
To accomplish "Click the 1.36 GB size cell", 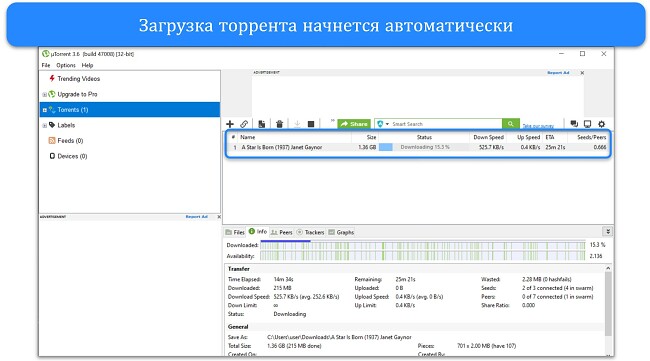I will point(367,147).
